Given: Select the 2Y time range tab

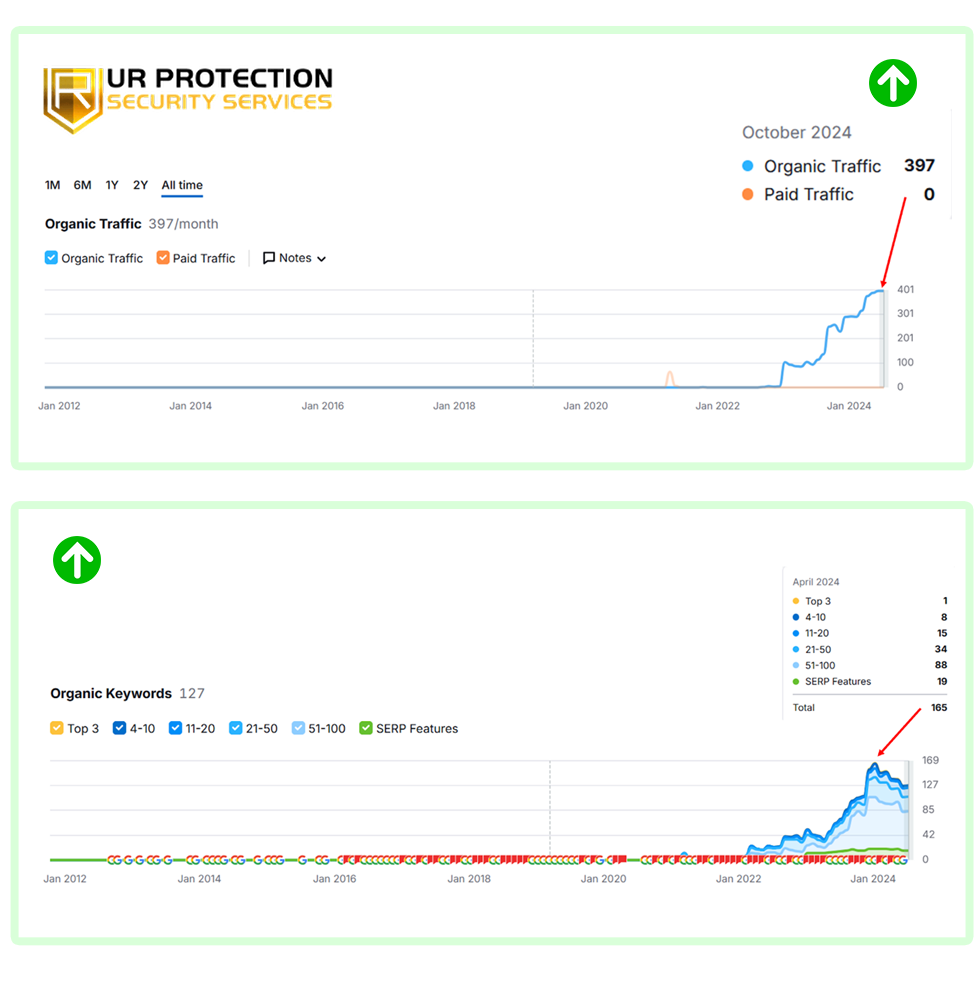Looking at the screenshot, I should tap(140, 185).
